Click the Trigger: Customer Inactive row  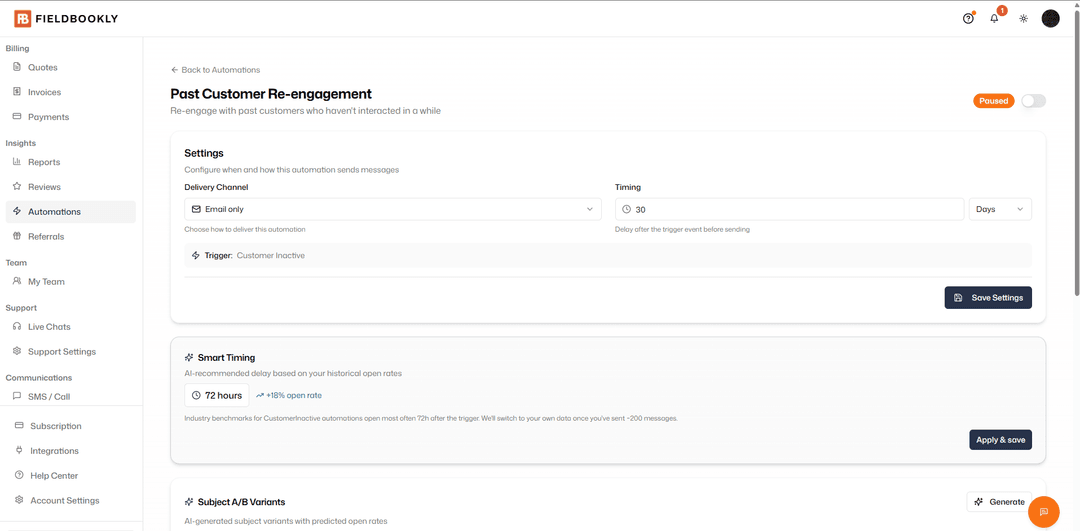point(608,256)
